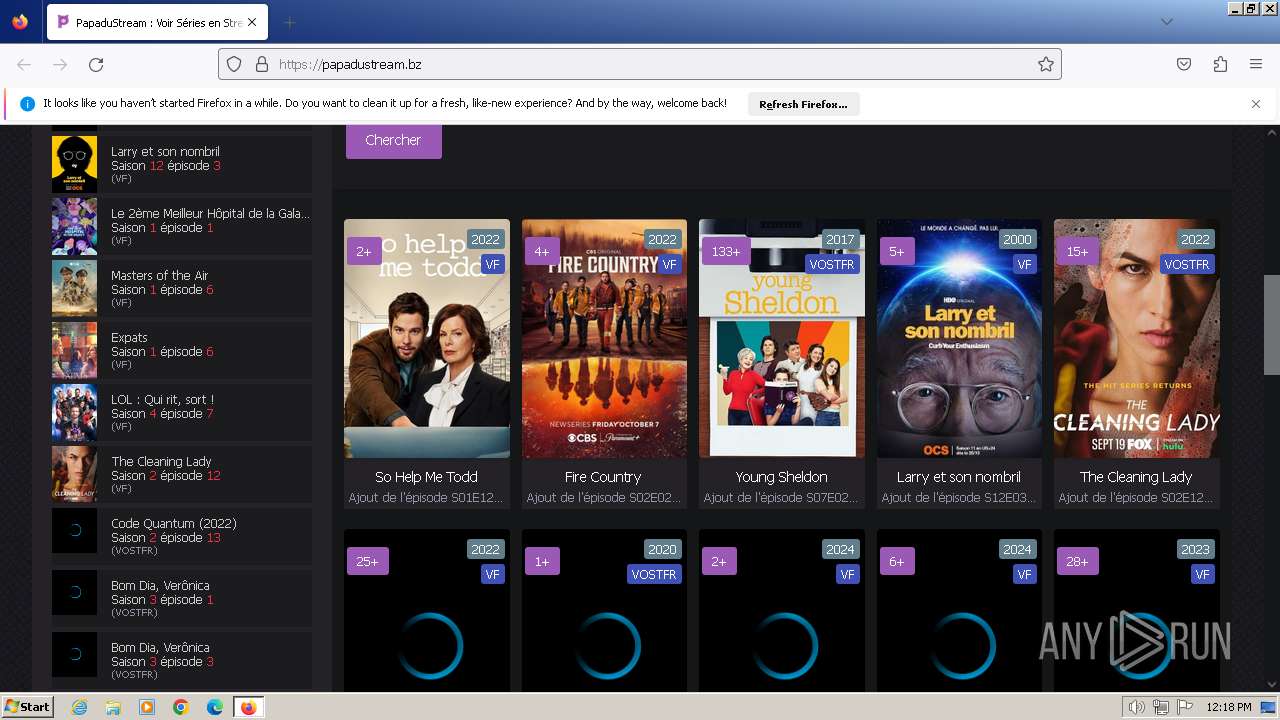1280x720 pixels.
Task: Open Bom Dia, Verônica épisode 3
Action: 181,660
